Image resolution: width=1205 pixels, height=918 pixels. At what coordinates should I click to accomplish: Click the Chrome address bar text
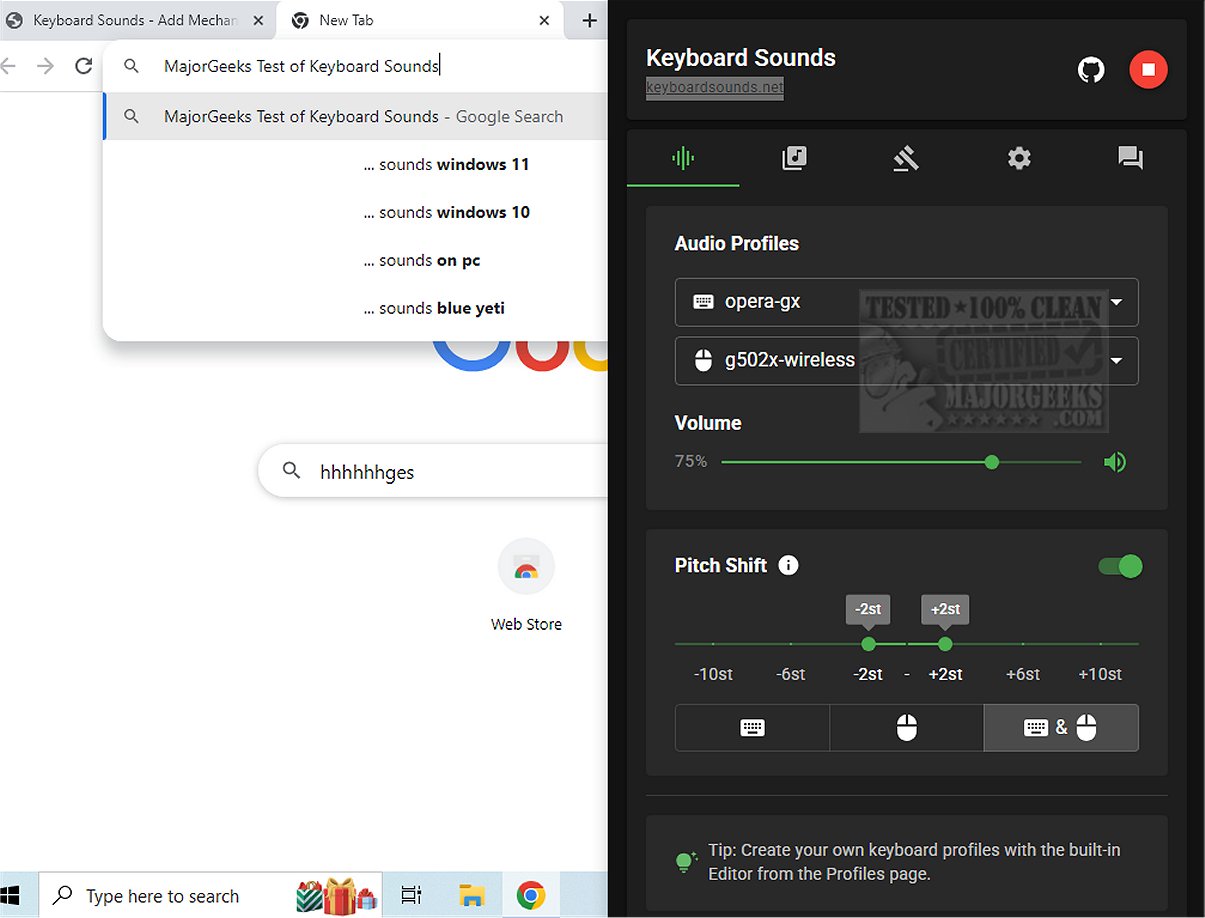coord(302,66)
